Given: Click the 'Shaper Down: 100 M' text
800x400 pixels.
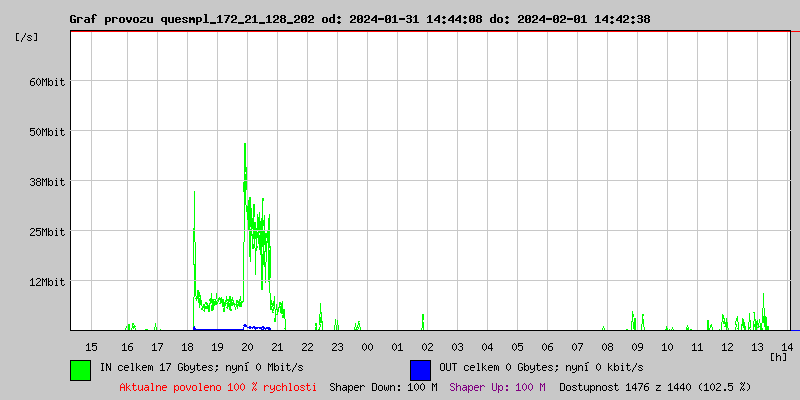Looking at the screenshot, I should point(383,387).
